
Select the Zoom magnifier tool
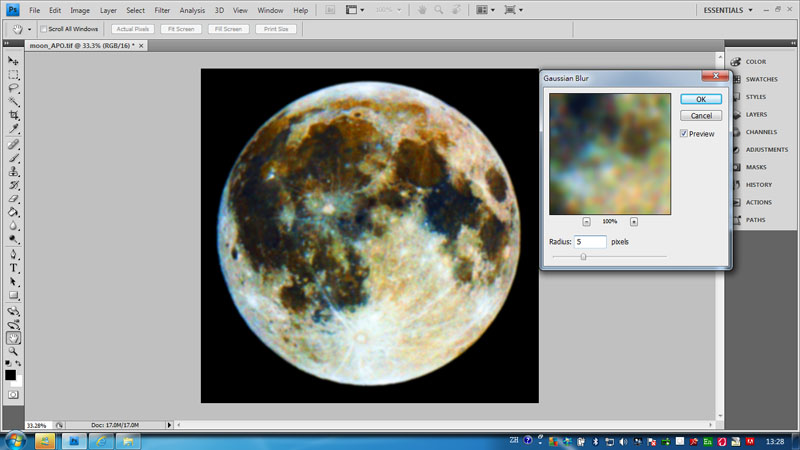point(14,352)
